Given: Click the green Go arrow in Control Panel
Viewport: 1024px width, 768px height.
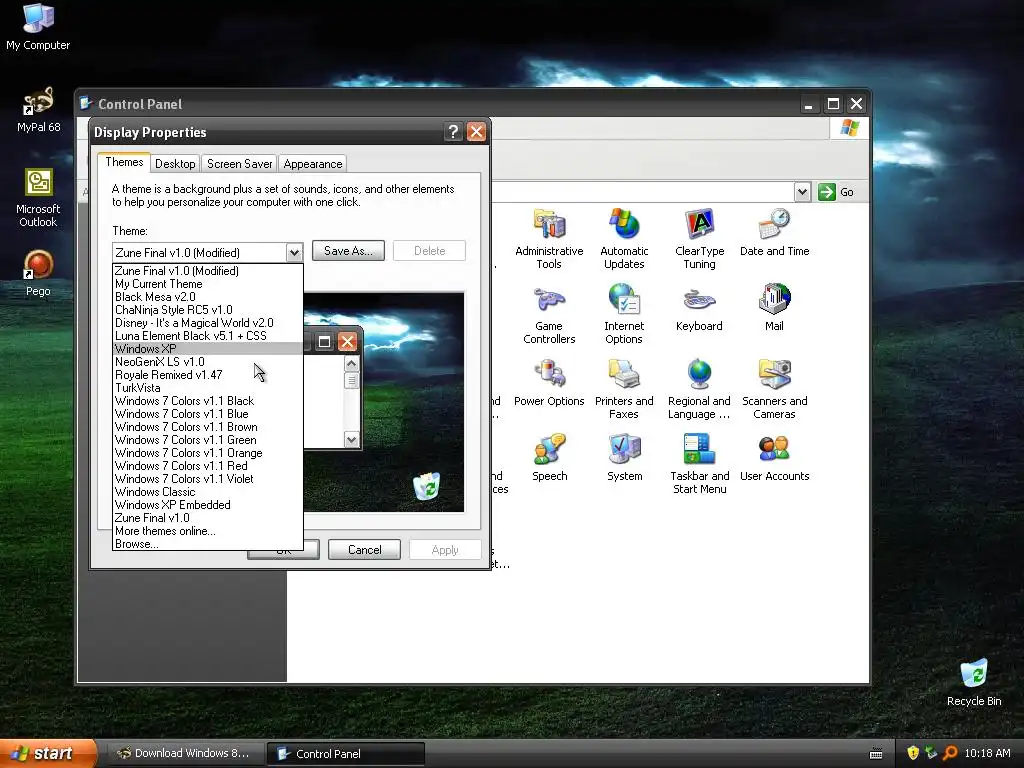Looking at the screenshot, I should 827,192.
